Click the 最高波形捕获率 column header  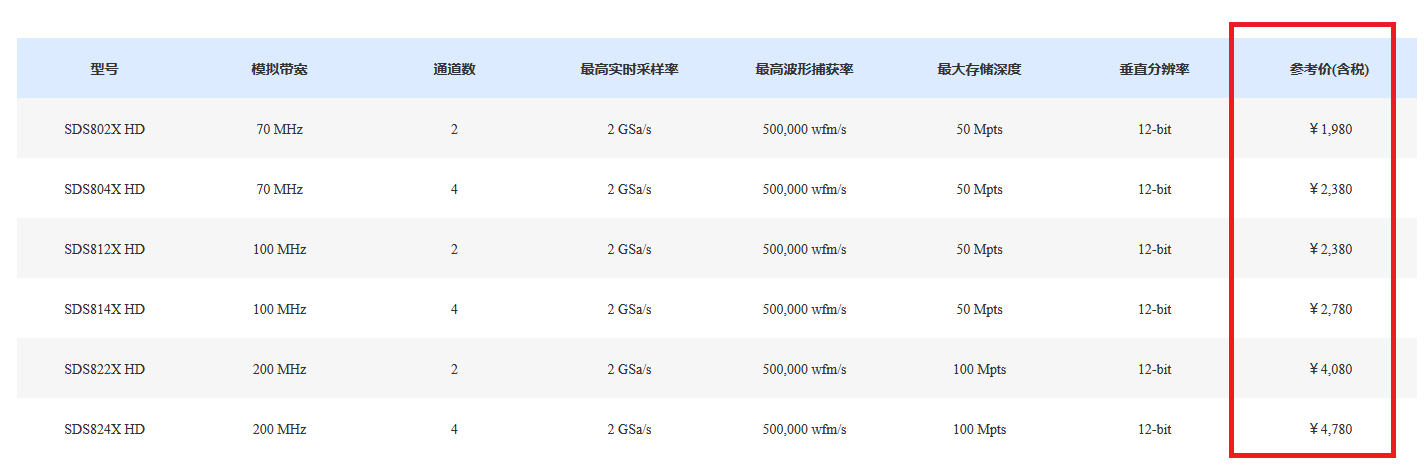[x=804, y=69]
